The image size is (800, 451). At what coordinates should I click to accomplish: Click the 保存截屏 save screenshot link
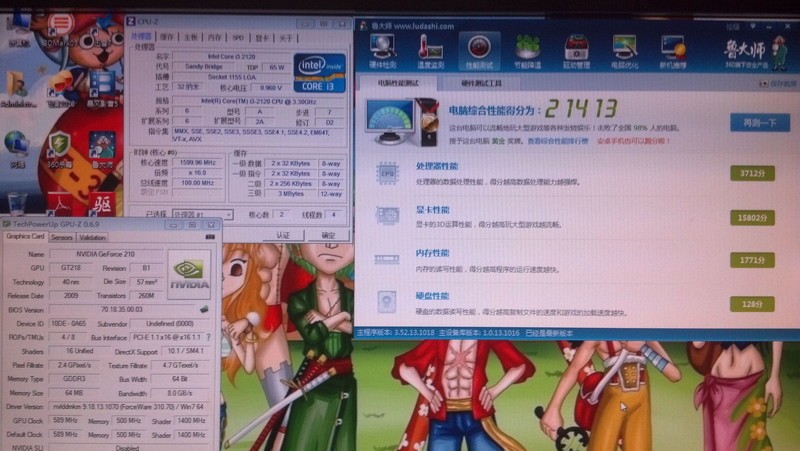pyautogui.click(x=778, y=84)
